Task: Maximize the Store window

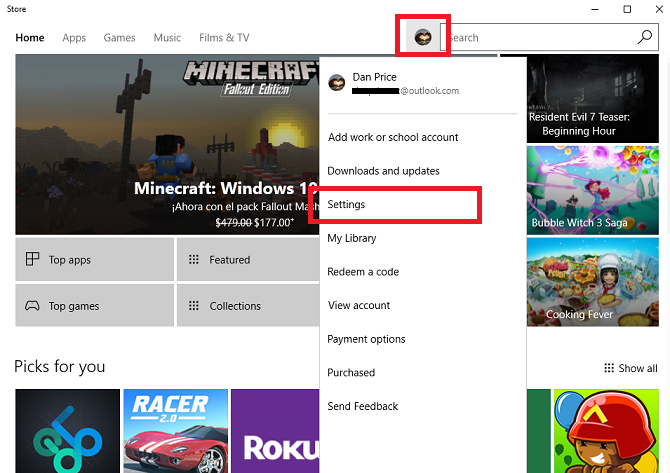Action: point(627,9)
